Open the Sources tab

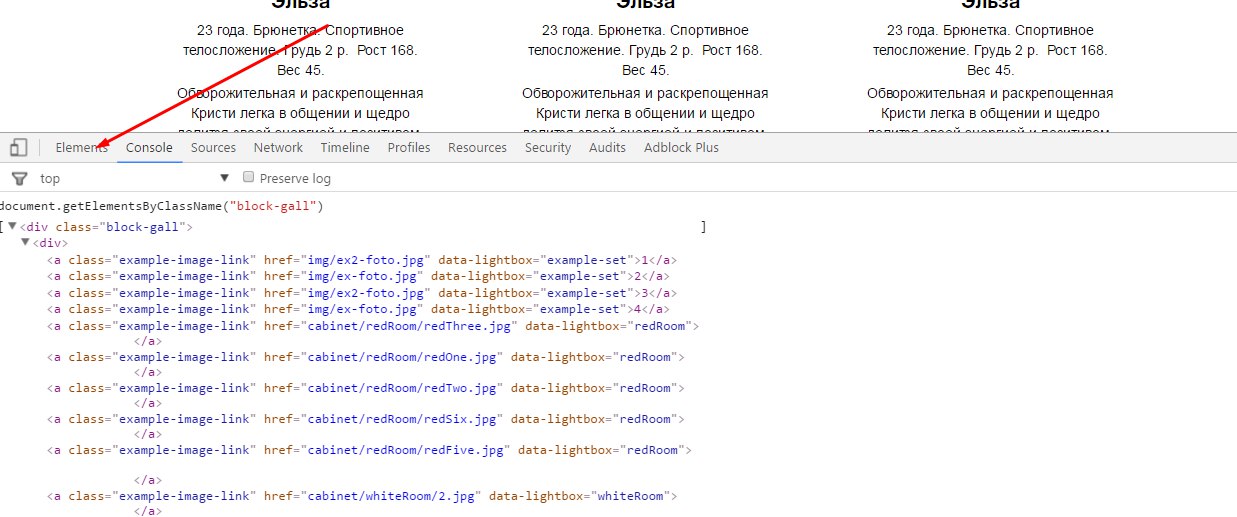click(x=213, y=147)
